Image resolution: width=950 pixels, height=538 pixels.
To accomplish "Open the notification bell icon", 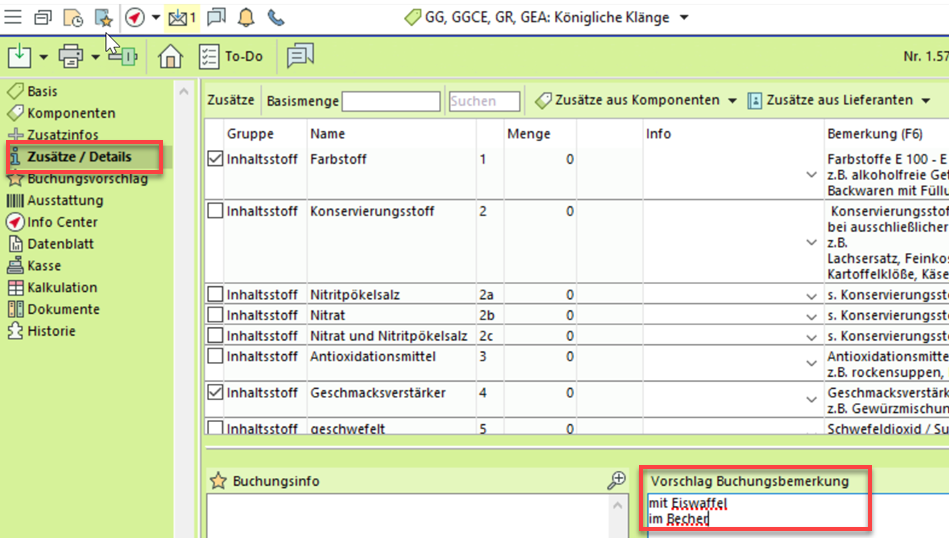I will pos(246,17).
